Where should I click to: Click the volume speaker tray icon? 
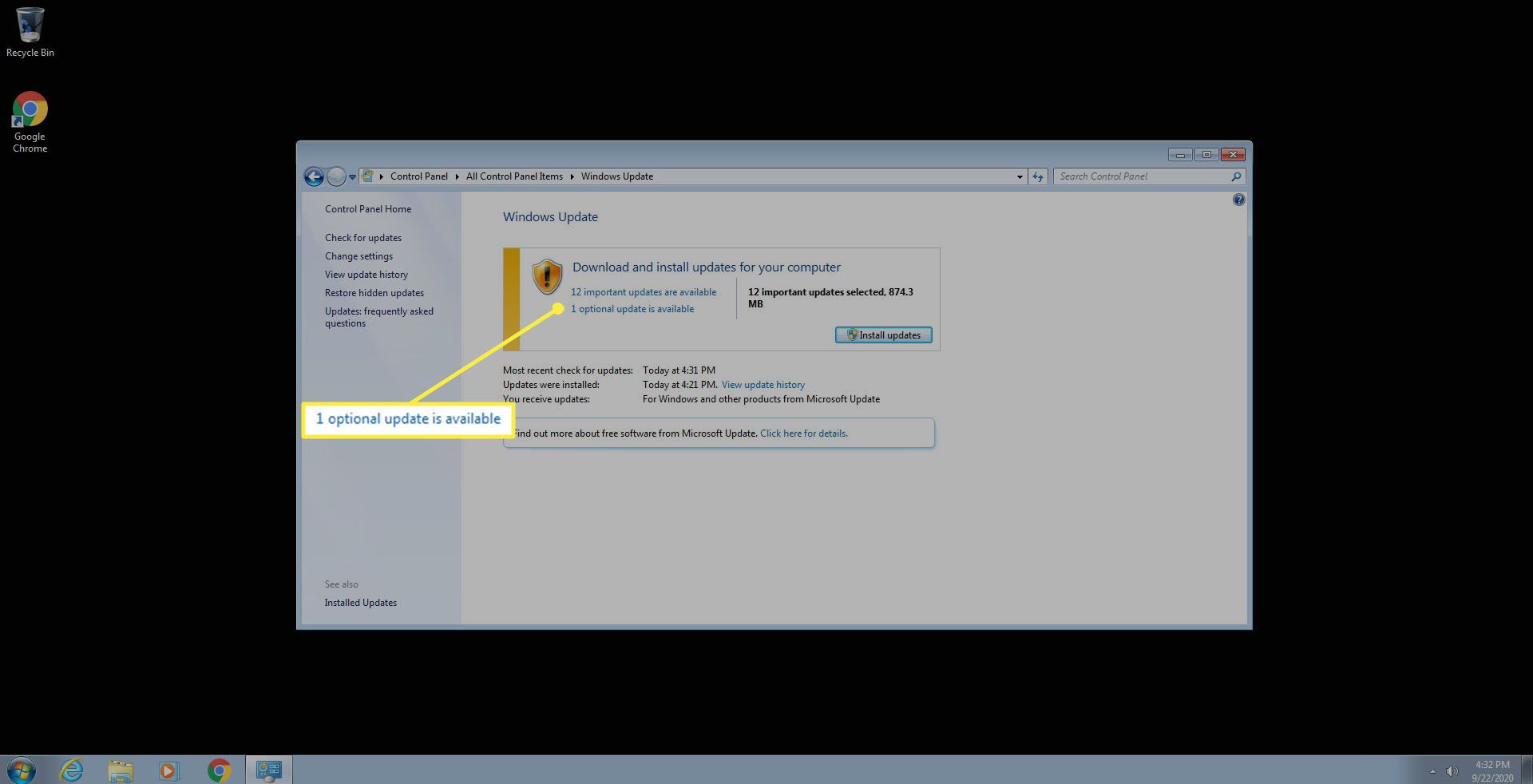click(x=1452, y=771)
